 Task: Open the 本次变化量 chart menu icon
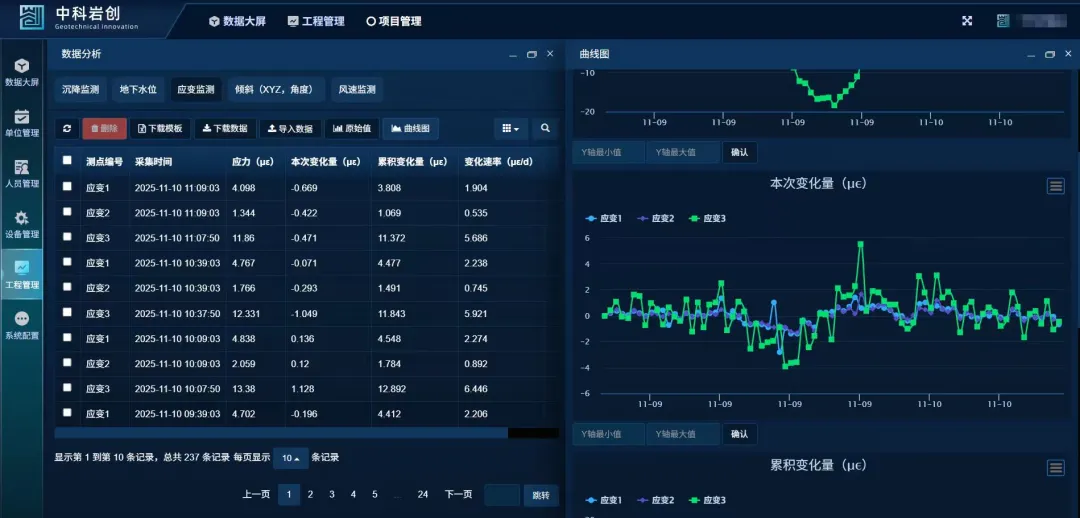click(1055, 186)
